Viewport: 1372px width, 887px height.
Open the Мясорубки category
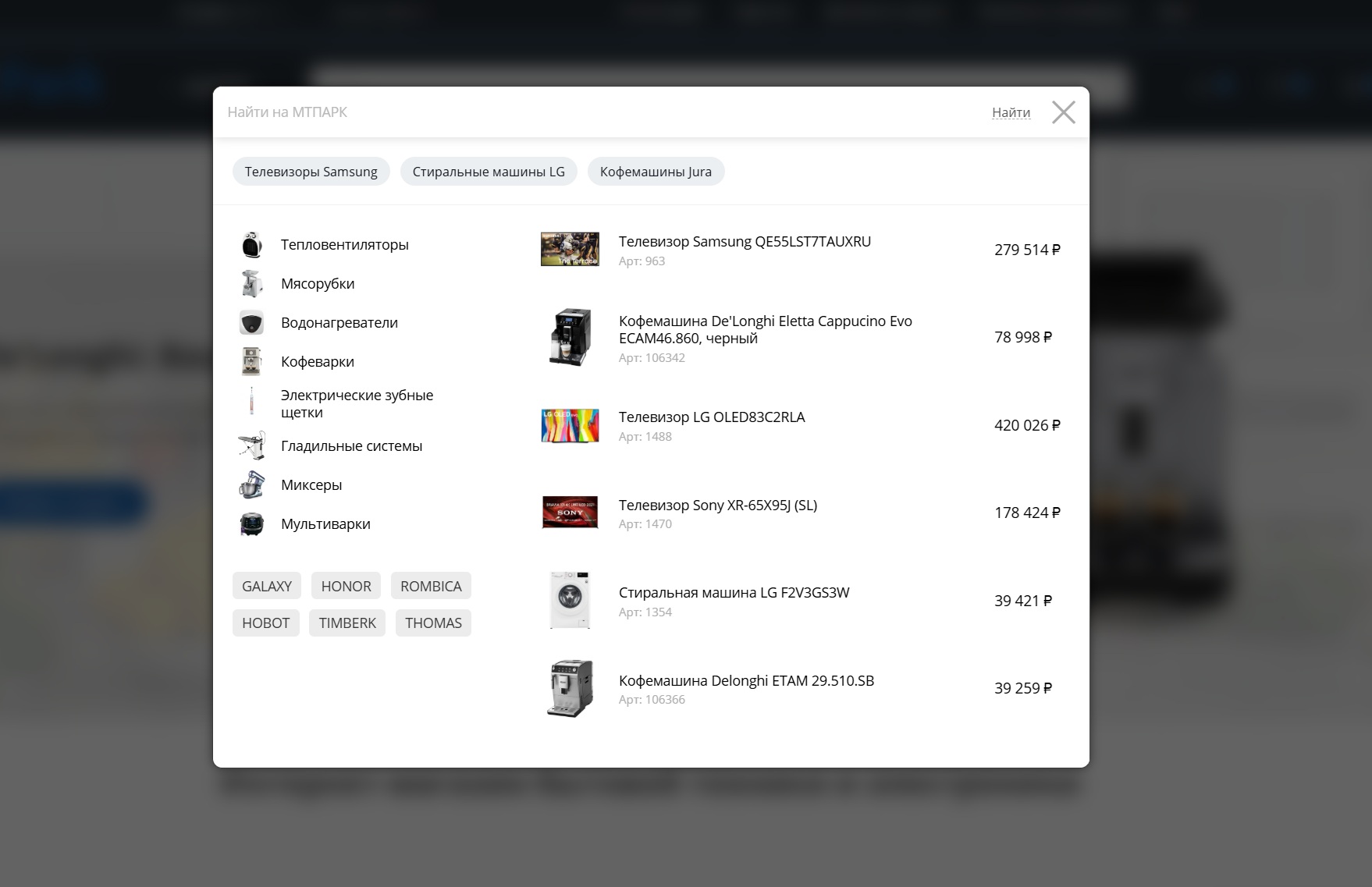[318, 284]
